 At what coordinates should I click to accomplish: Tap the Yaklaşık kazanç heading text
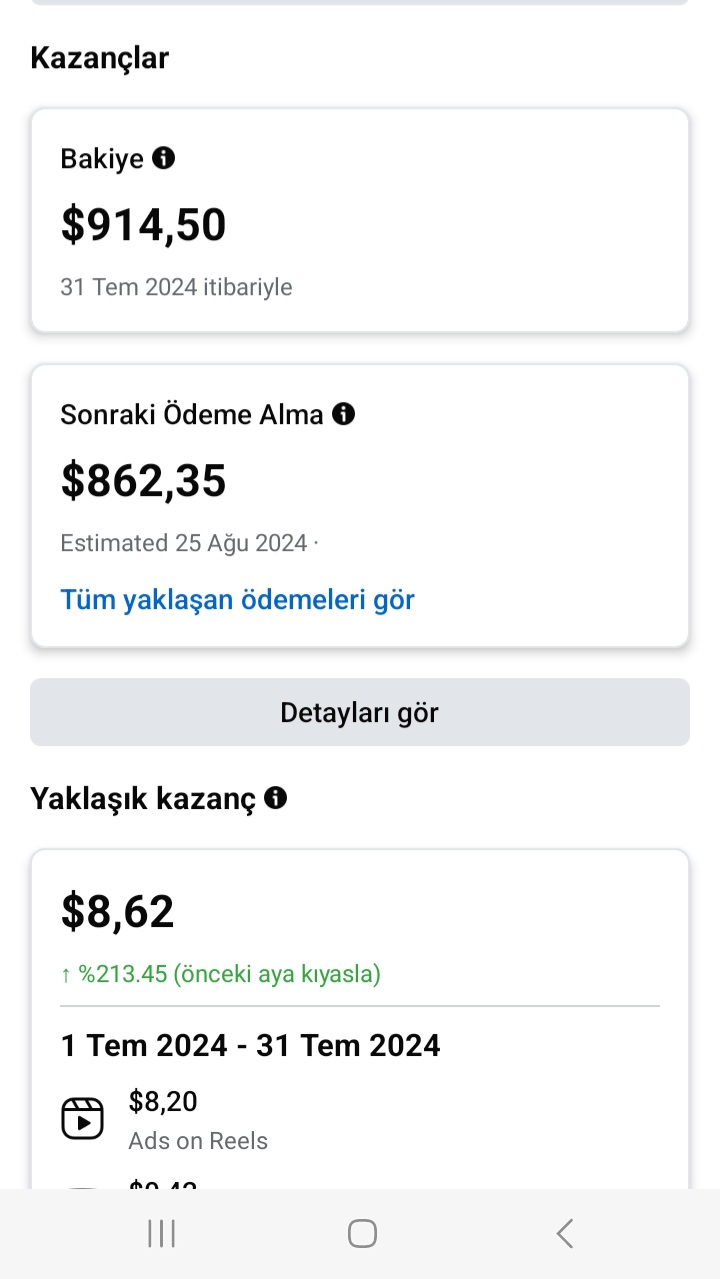[x=143, y=799]
